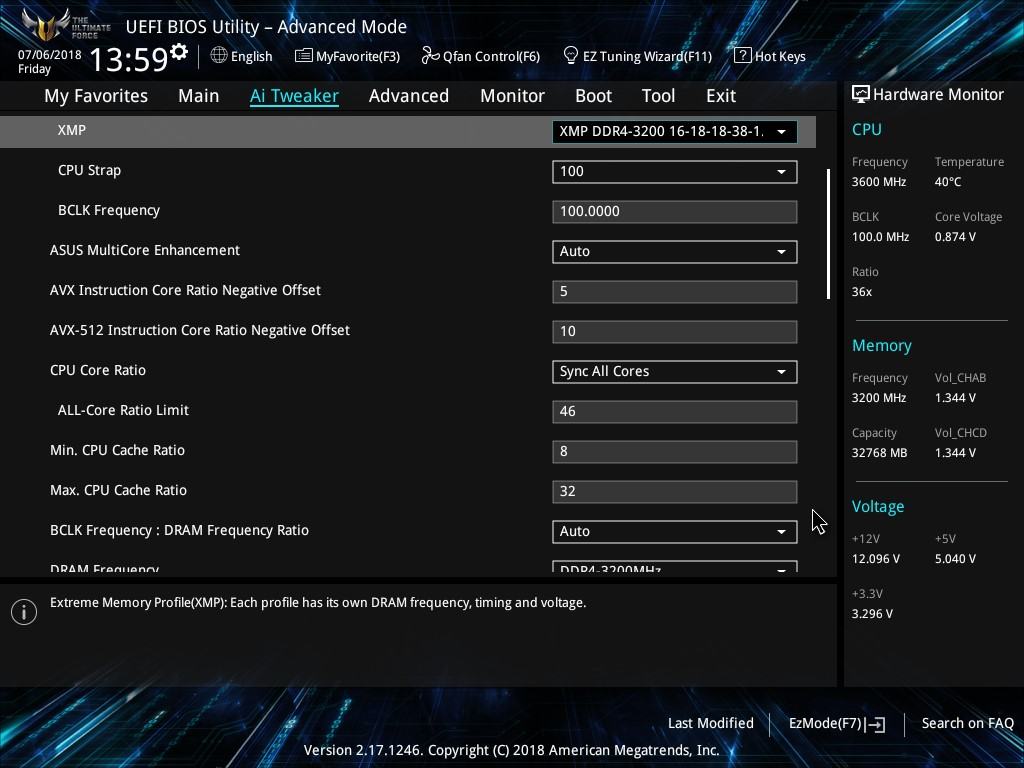This screenshot has height=768, width=1024.
Task: Go to the Advanced tab
Action: [x=409, y=96]
